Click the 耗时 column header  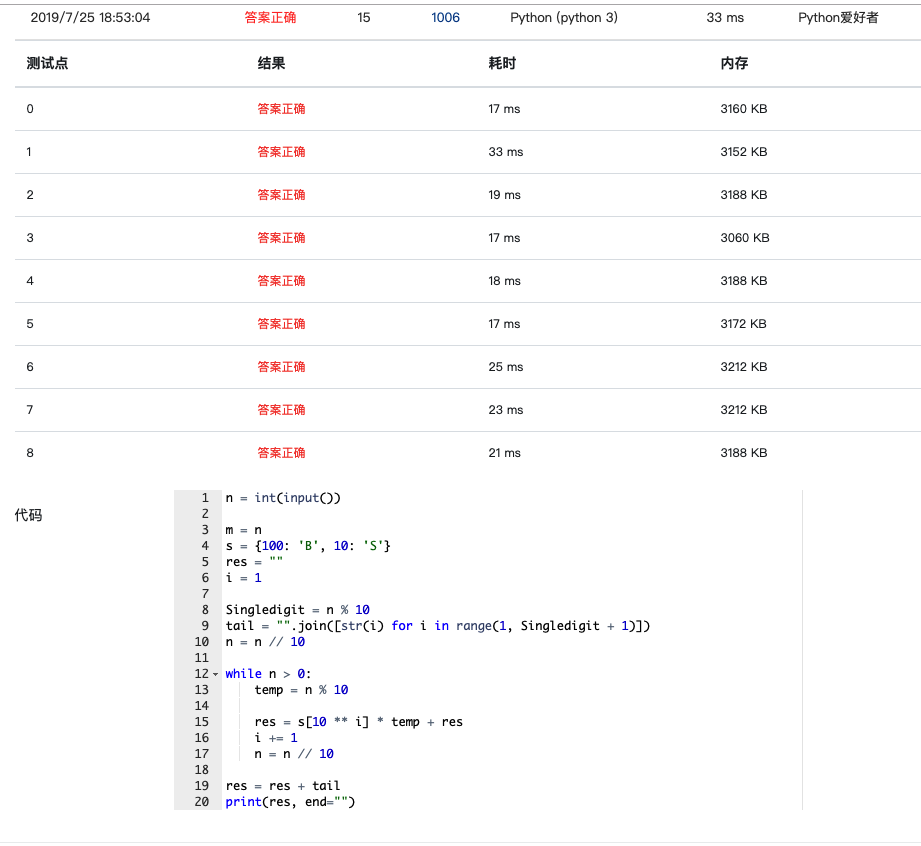(502, 63)
